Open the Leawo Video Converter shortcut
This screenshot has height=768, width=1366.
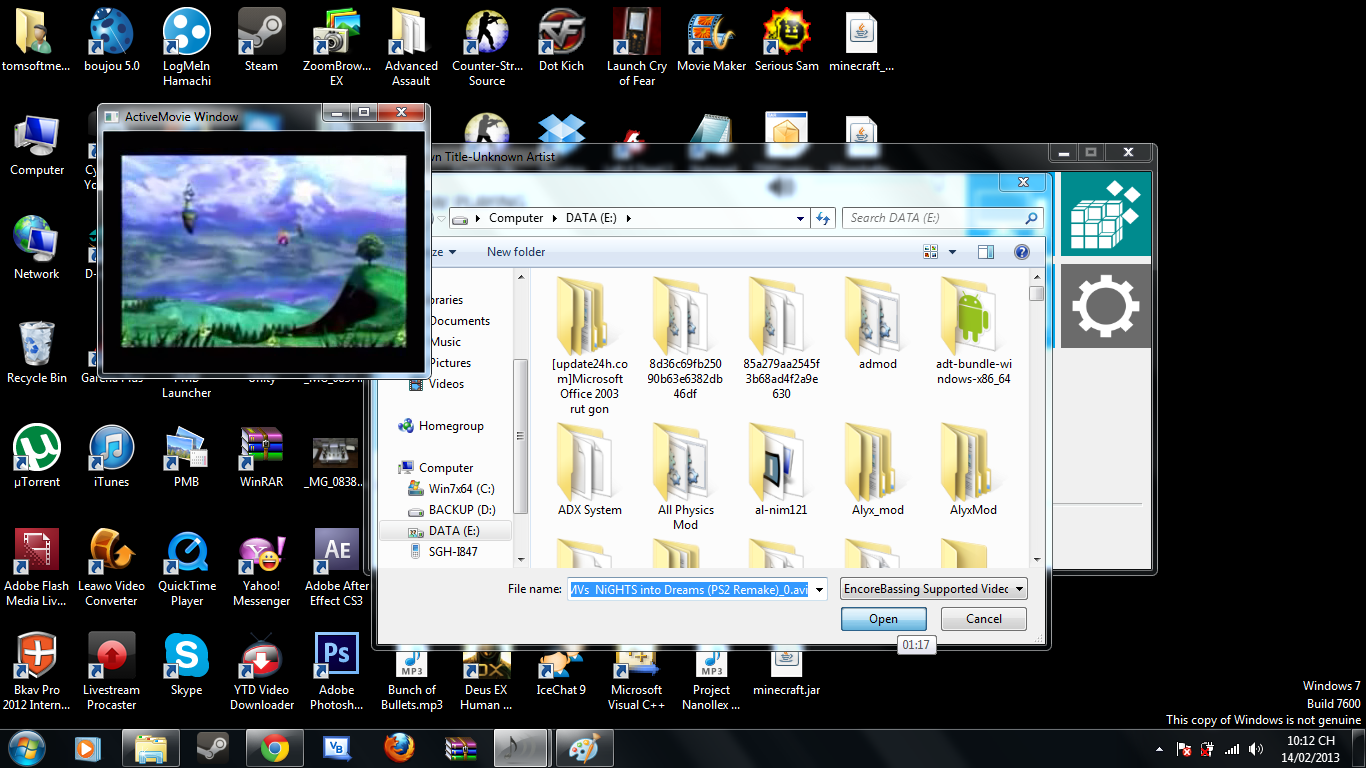pyautogui.click(x=111, y=568)
